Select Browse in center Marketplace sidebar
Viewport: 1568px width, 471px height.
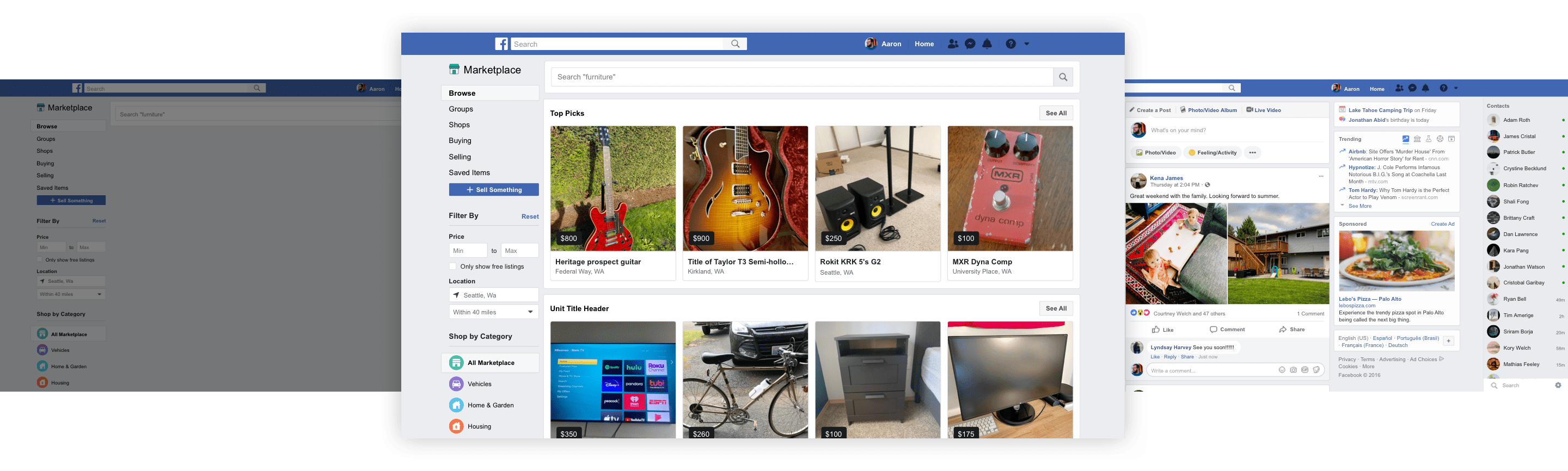point(490,93)
